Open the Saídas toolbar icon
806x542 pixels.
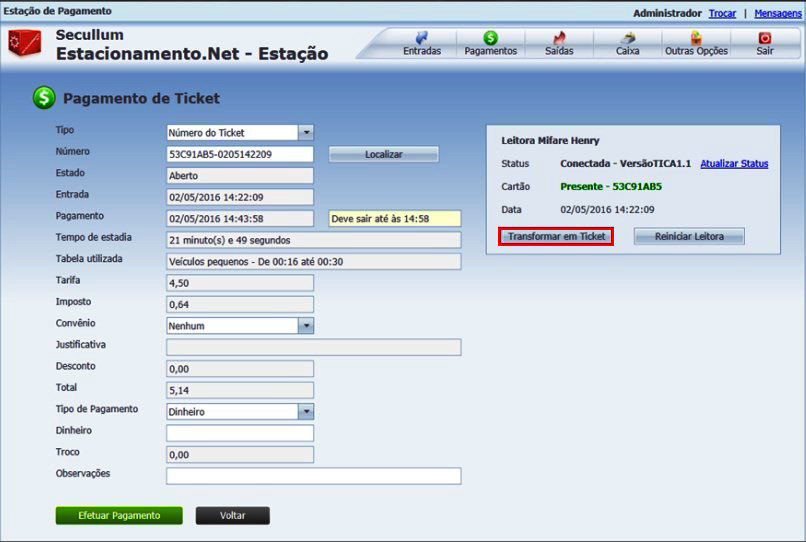point(559,38)
